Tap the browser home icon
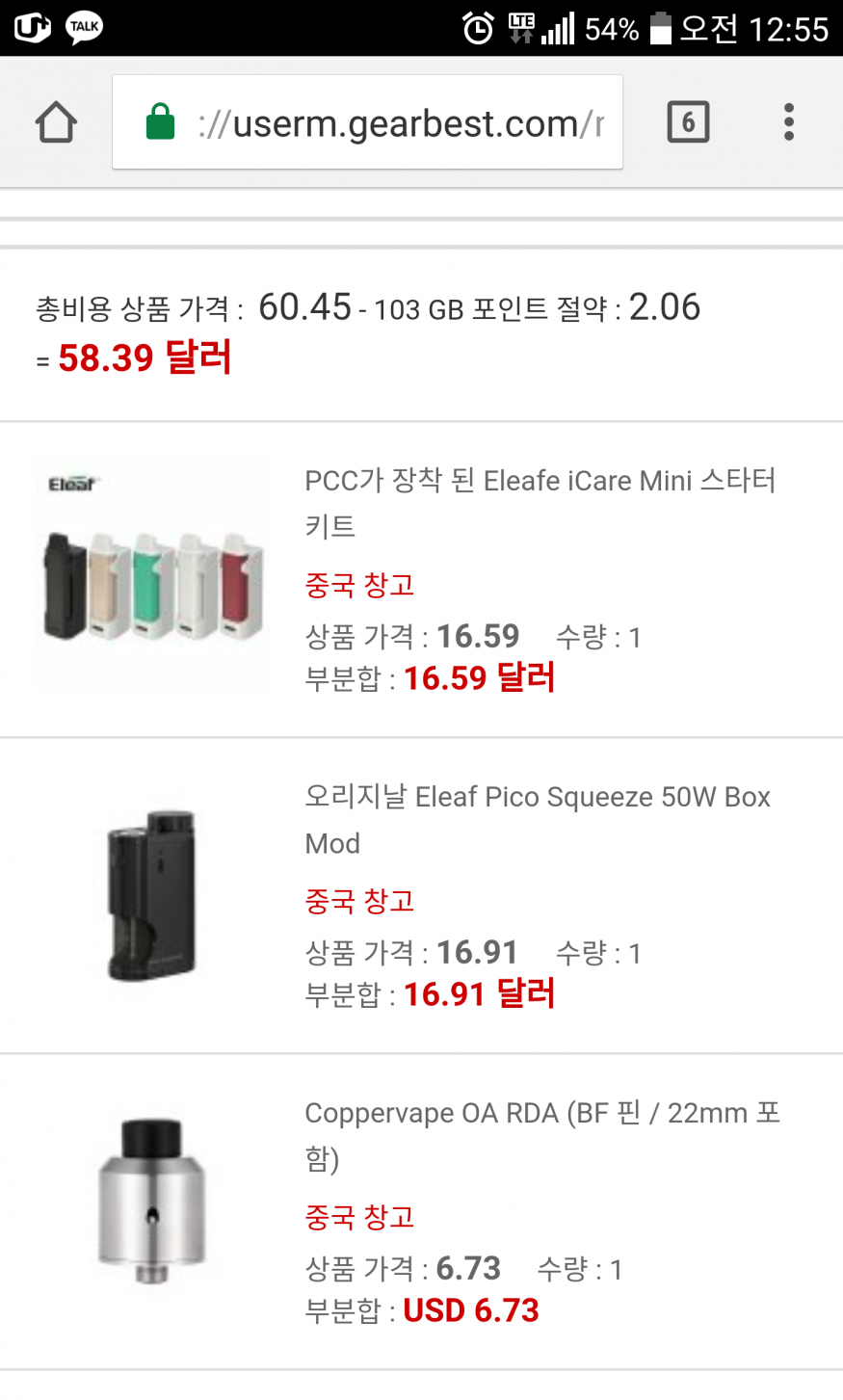This screenshot has height=1400, width=843. [56, 122]
